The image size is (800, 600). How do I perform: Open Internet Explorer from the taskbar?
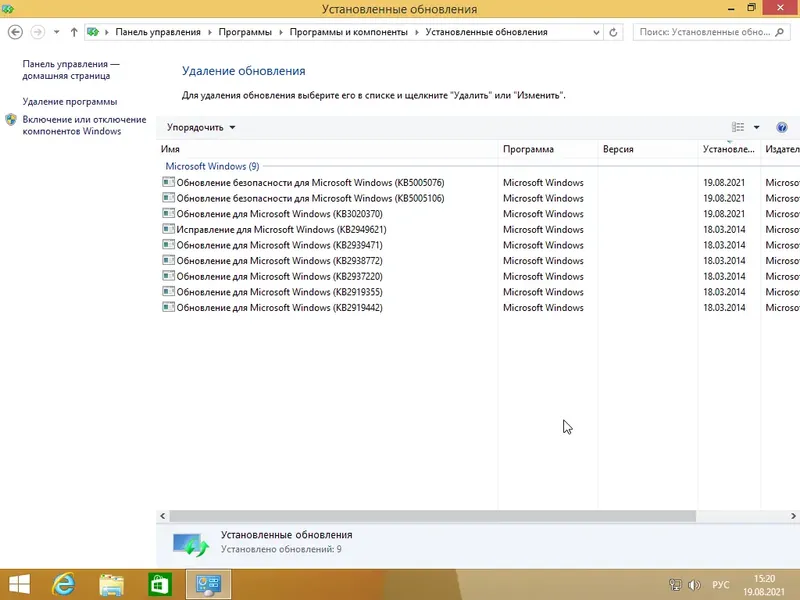(62, 584)
